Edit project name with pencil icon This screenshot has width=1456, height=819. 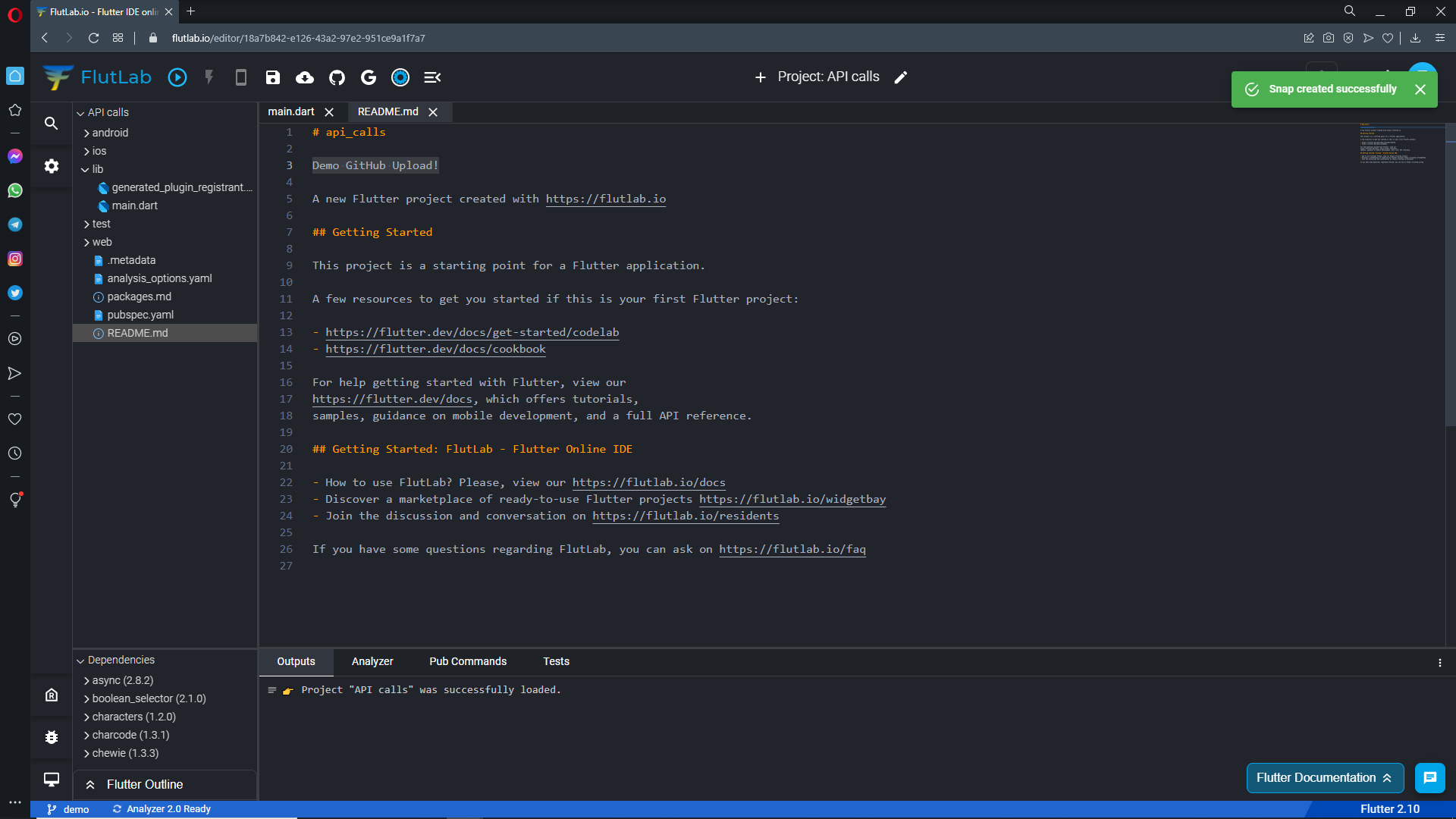[901, 77]
